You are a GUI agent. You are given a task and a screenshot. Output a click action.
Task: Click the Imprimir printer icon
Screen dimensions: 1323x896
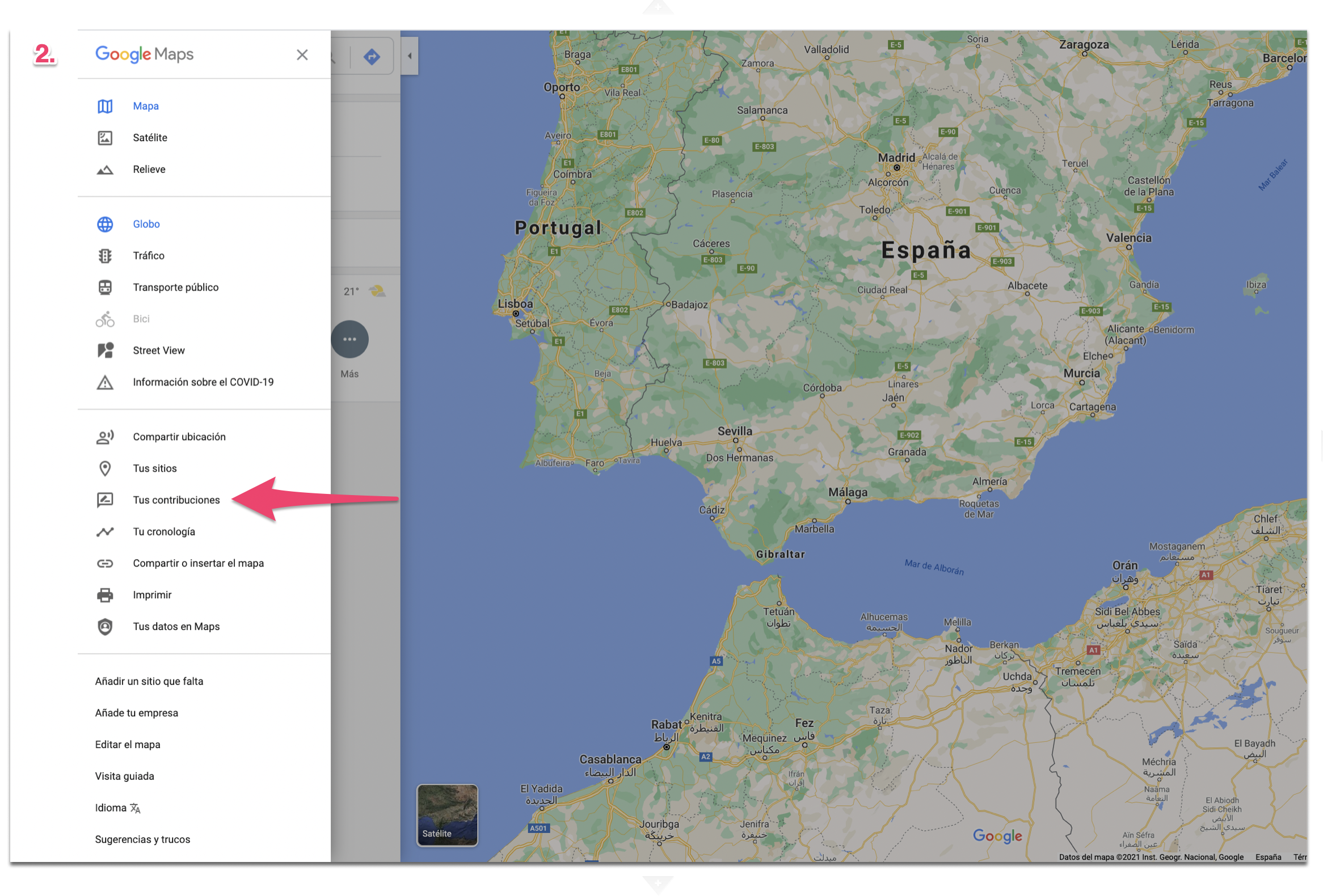point(105,595)
